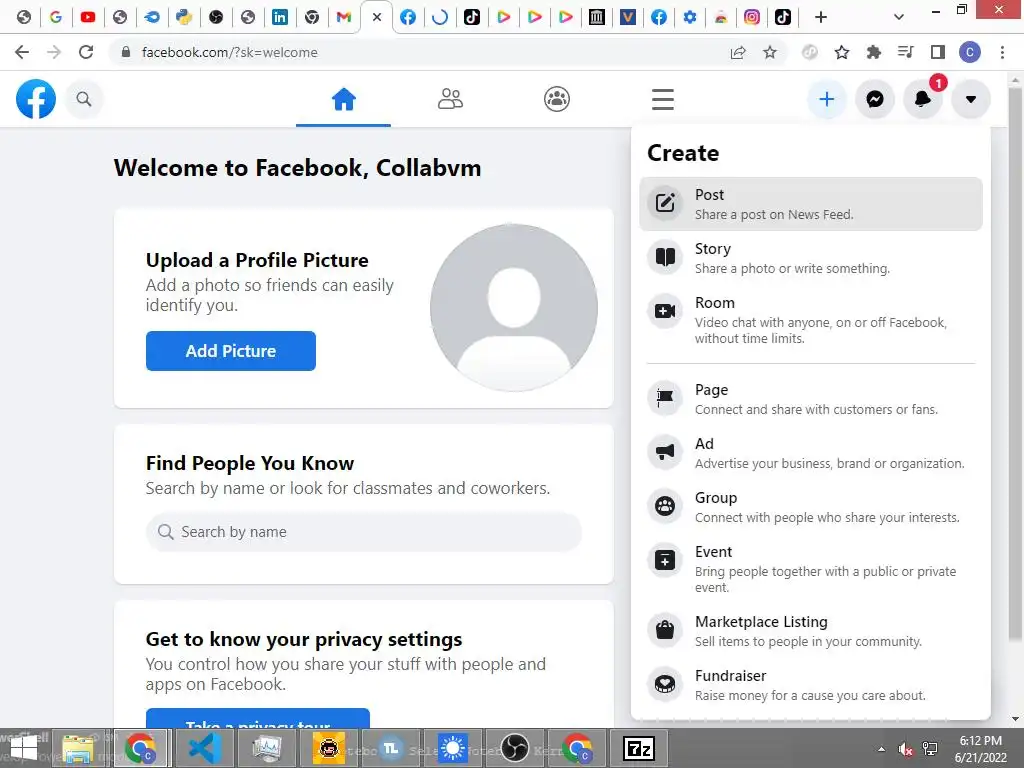The height and width of the screenshot is (768, 1024).
Task: Open Visual Studio Code from taskbar
Action: (204, 748)
